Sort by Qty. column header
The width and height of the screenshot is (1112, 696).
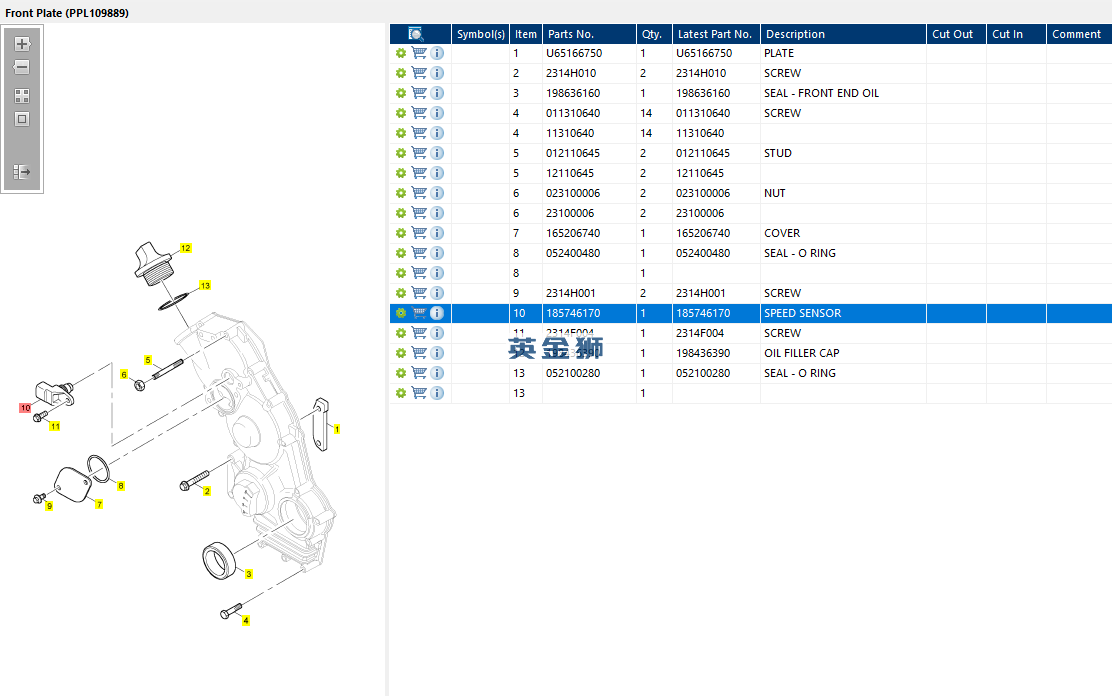click(655, 34)
